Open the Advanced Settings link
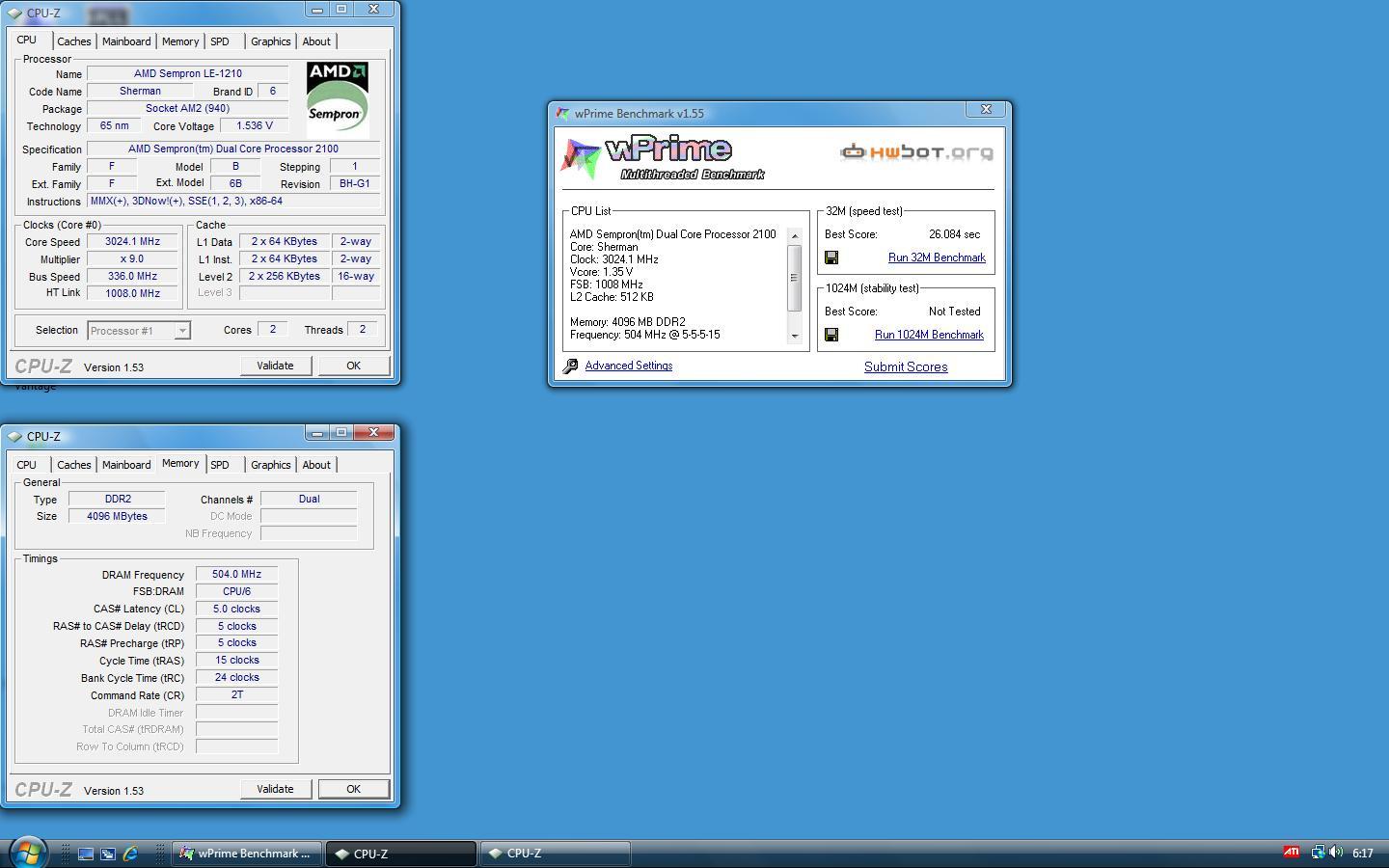The height and width of the screenshot is (868, 1389). tap(628, 366)
